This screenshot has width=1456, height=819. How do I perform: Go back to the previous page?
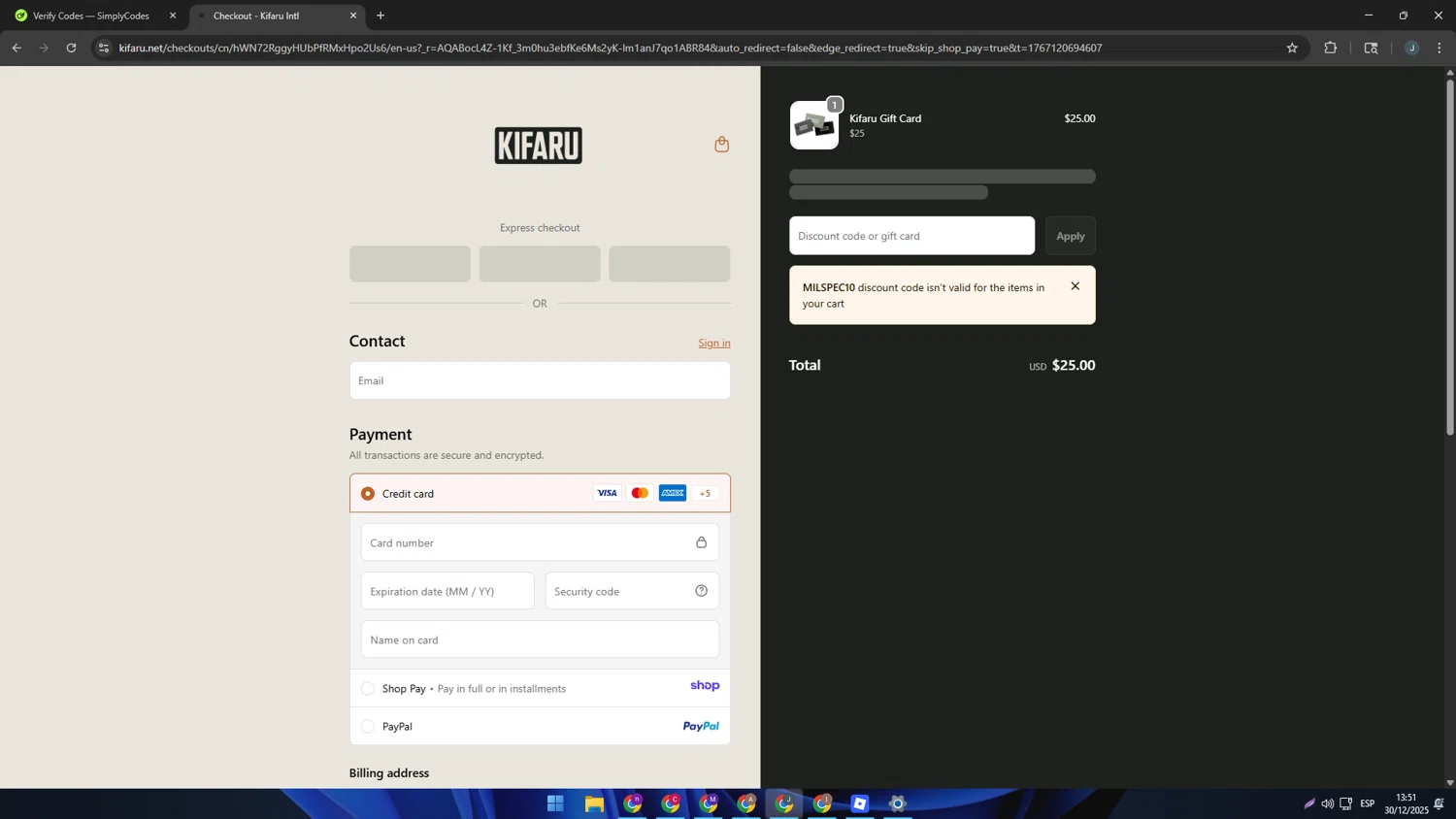17,48
